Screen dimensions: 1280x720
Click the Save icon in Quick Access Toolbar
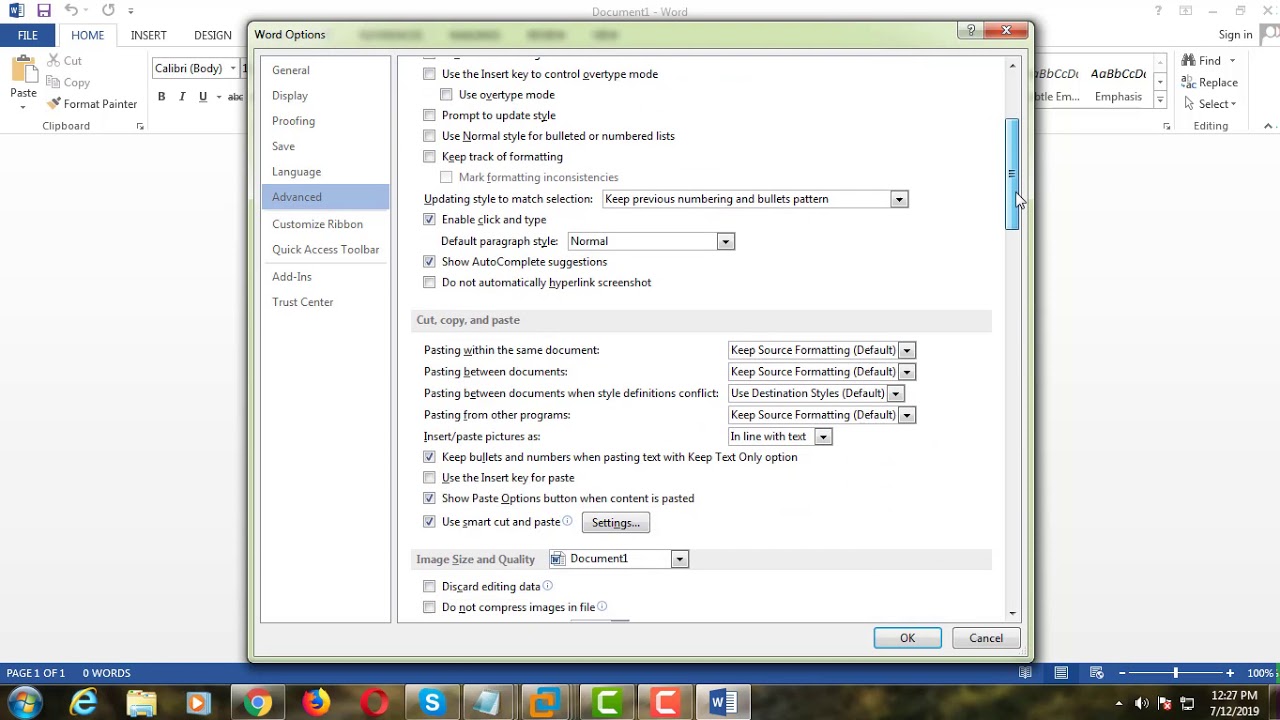pyautogui.click(x=43, y=11)
